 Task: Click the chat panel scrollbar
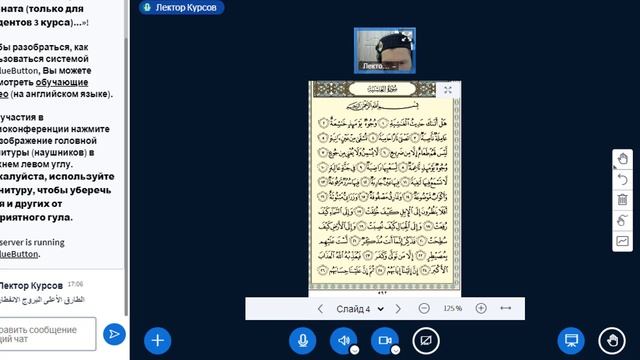pyautogui.click(x=126, y=176)
